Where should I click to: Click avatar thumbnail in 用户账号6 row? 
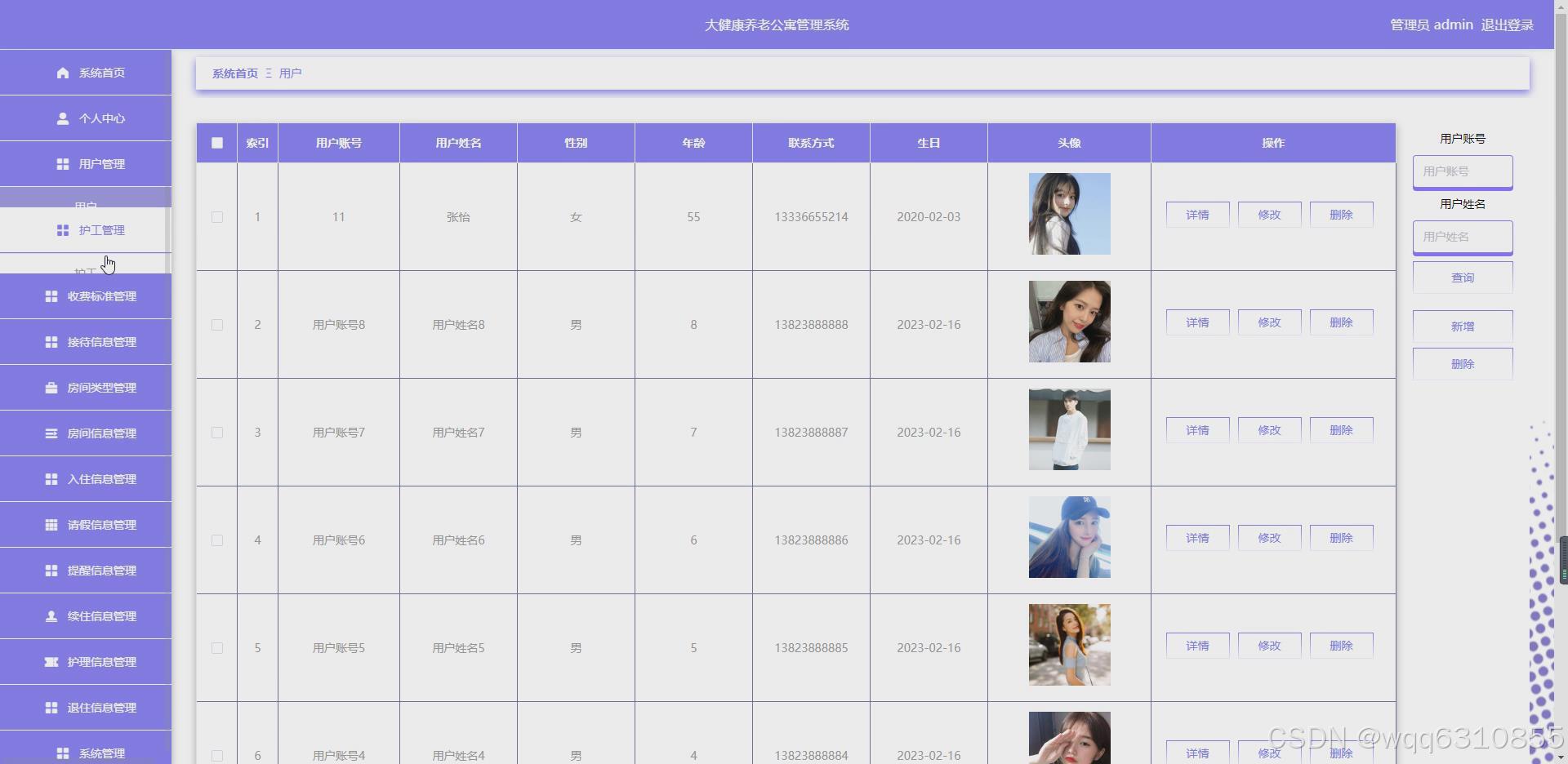[1069, 537]
